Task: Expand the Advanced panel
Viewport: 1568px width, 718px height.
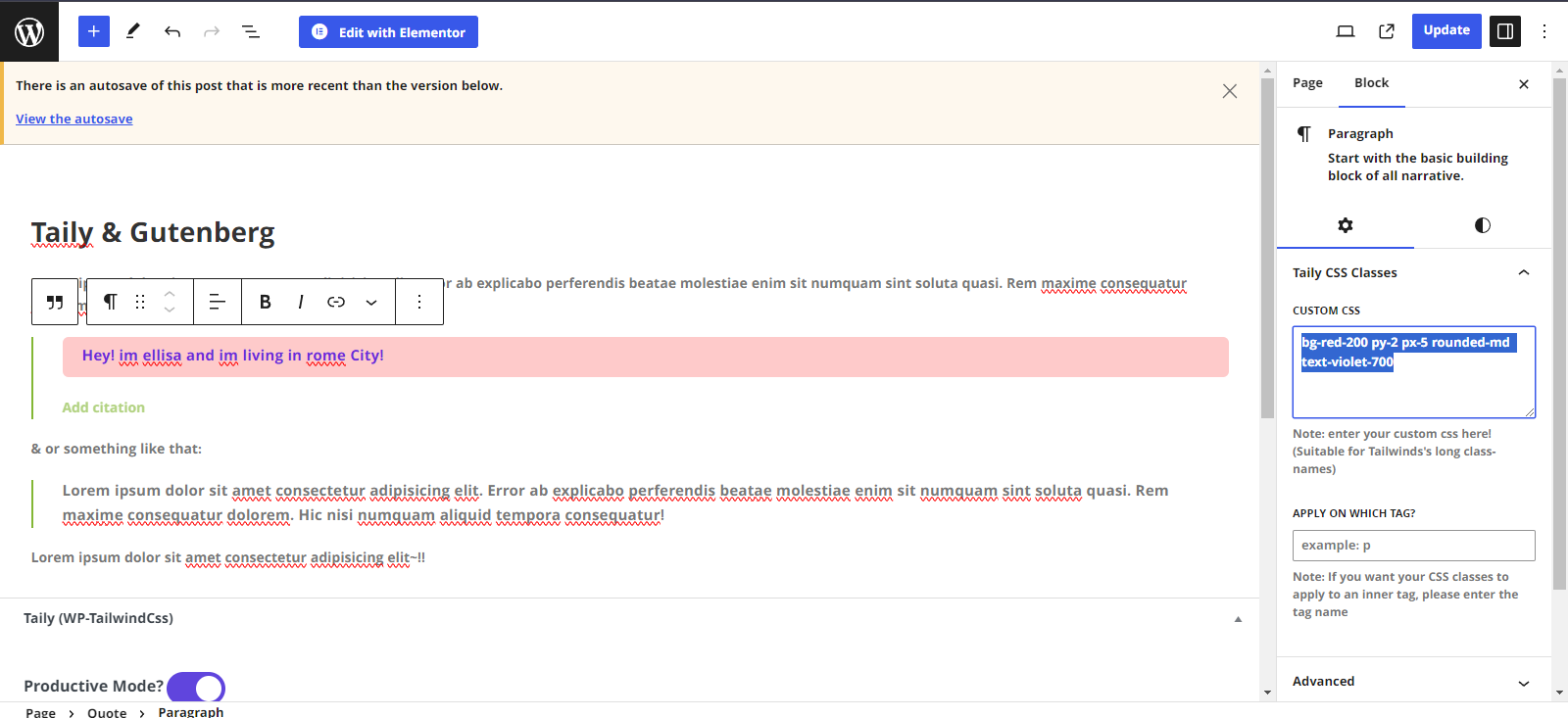Action: pyautogui.click(x=1414, y=682)
